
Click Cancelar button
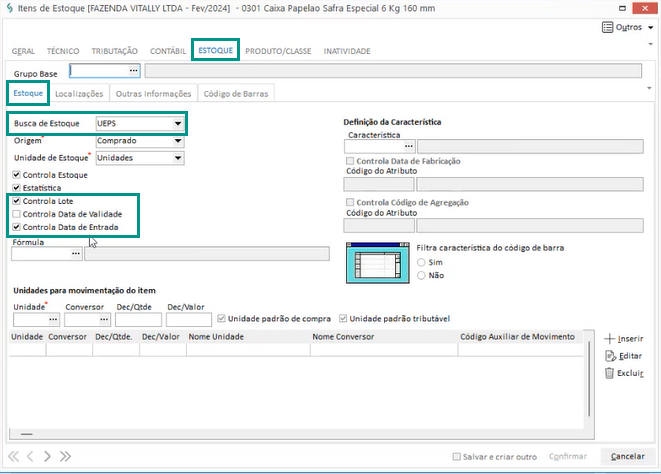coord(627,456)
